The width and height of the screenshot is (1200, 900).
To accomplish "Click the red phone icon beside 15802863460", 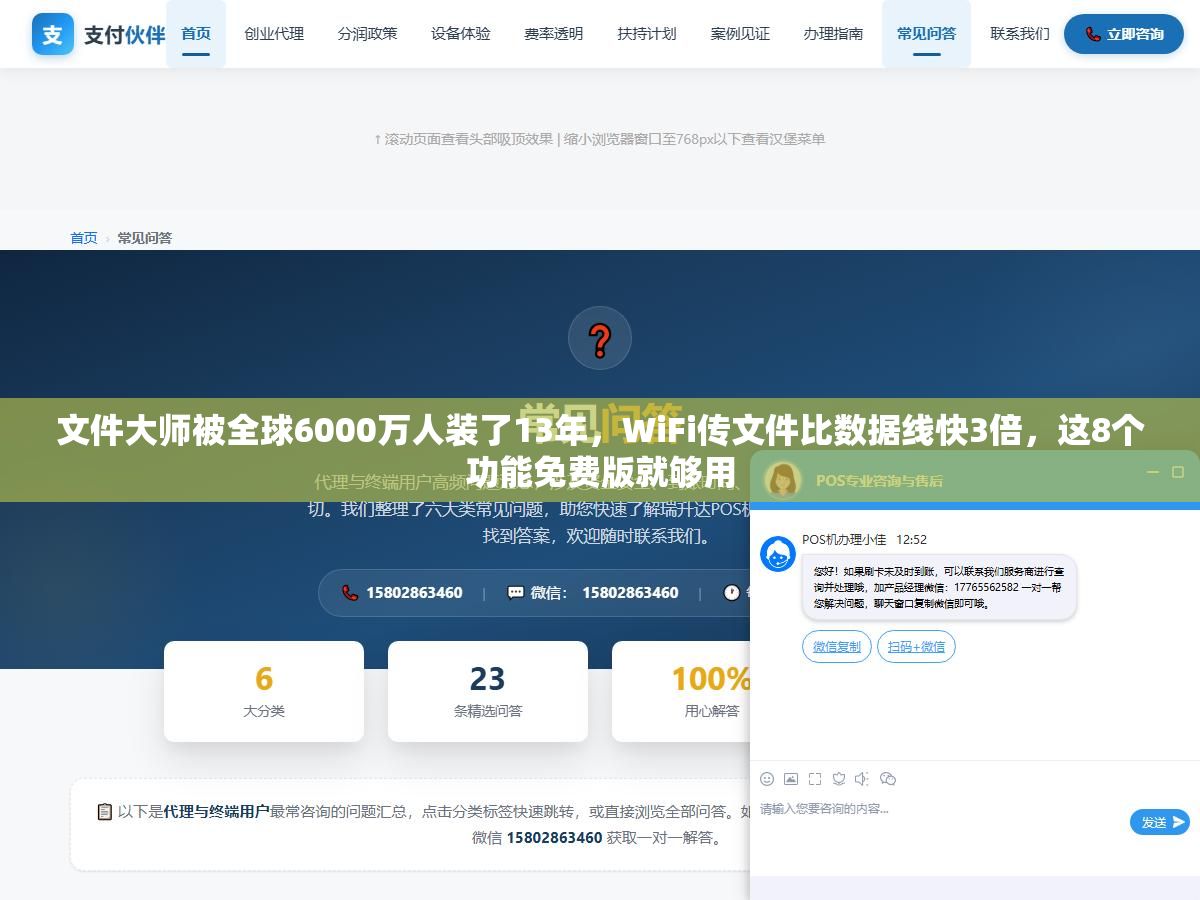I will point(350,593).
